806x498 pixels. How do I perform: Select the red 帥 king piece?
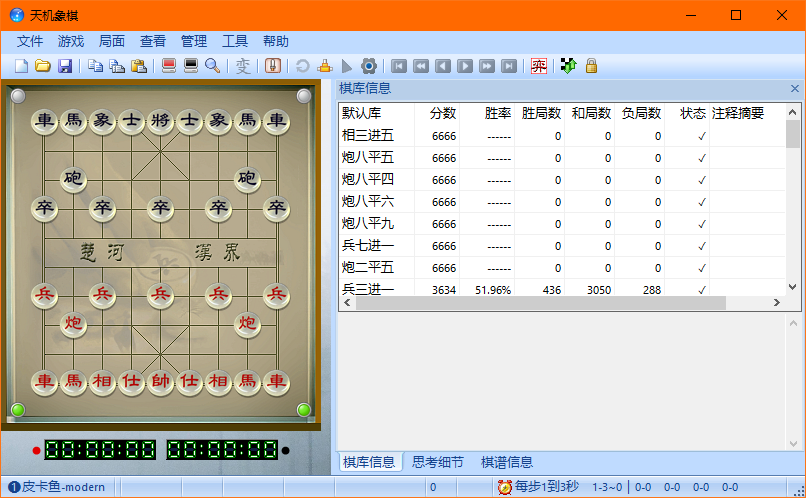click(160, 381)
